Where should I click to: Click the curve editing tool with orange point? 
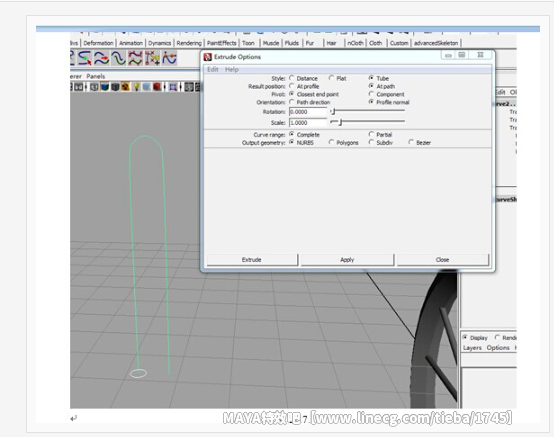click(169, 58)
